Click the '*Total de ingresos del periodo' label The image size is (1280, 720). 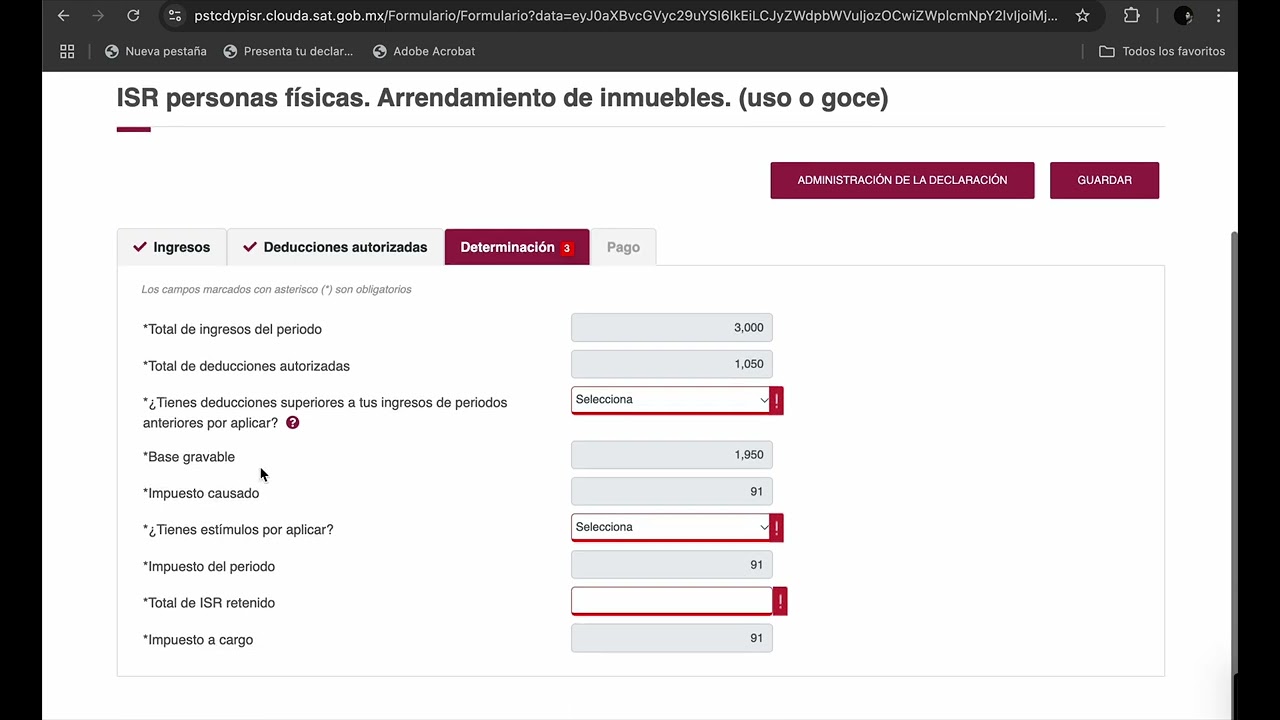click(232, 329)
